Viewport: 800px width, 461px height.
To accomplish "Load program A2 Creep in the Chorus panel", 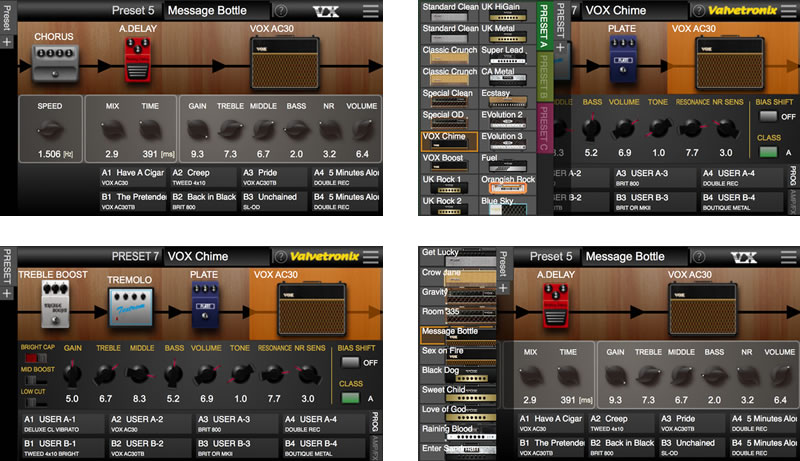I will click(x=204, y=176).
